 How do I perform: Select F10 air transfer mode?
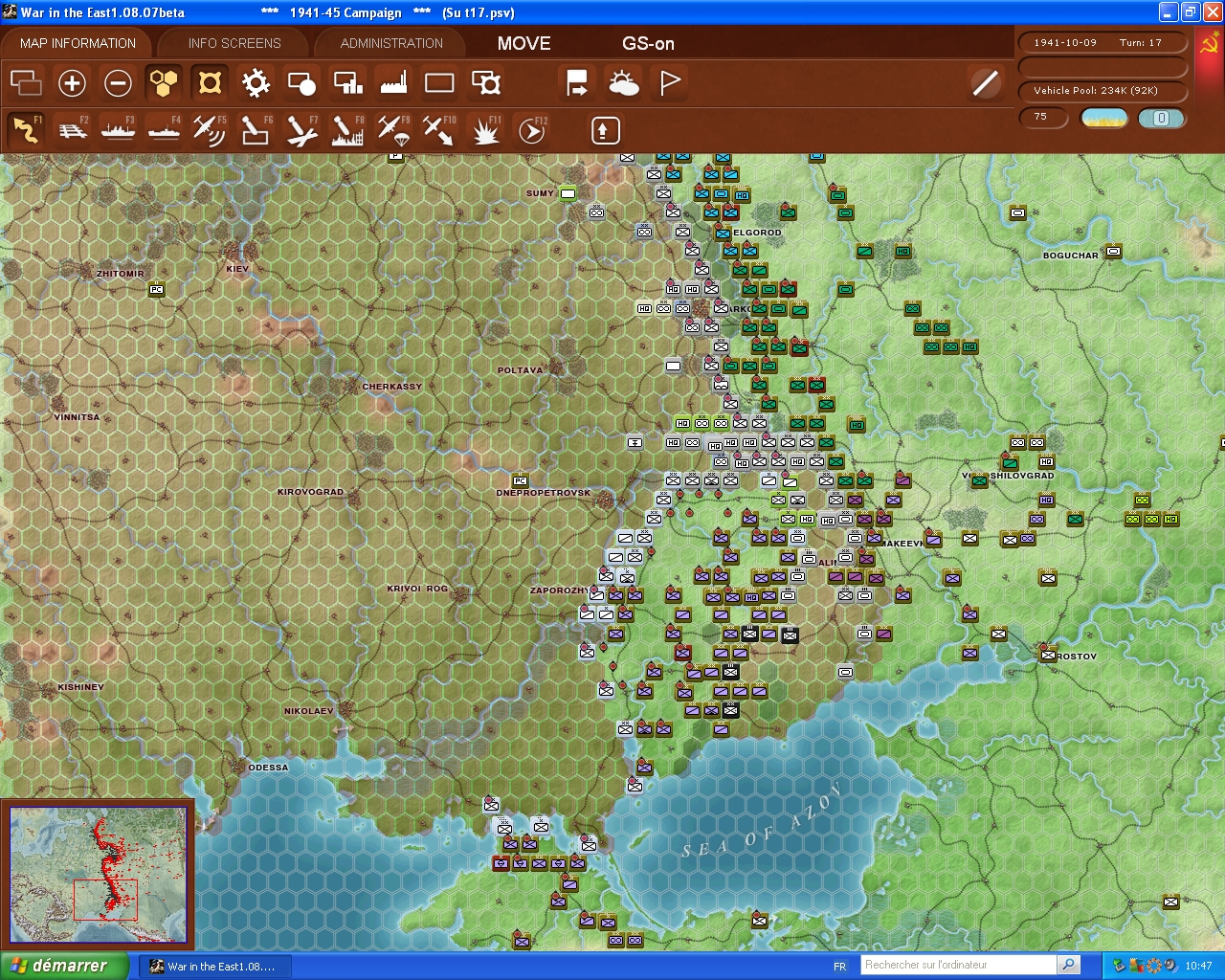pyautogui.click(x=439, y=129)
